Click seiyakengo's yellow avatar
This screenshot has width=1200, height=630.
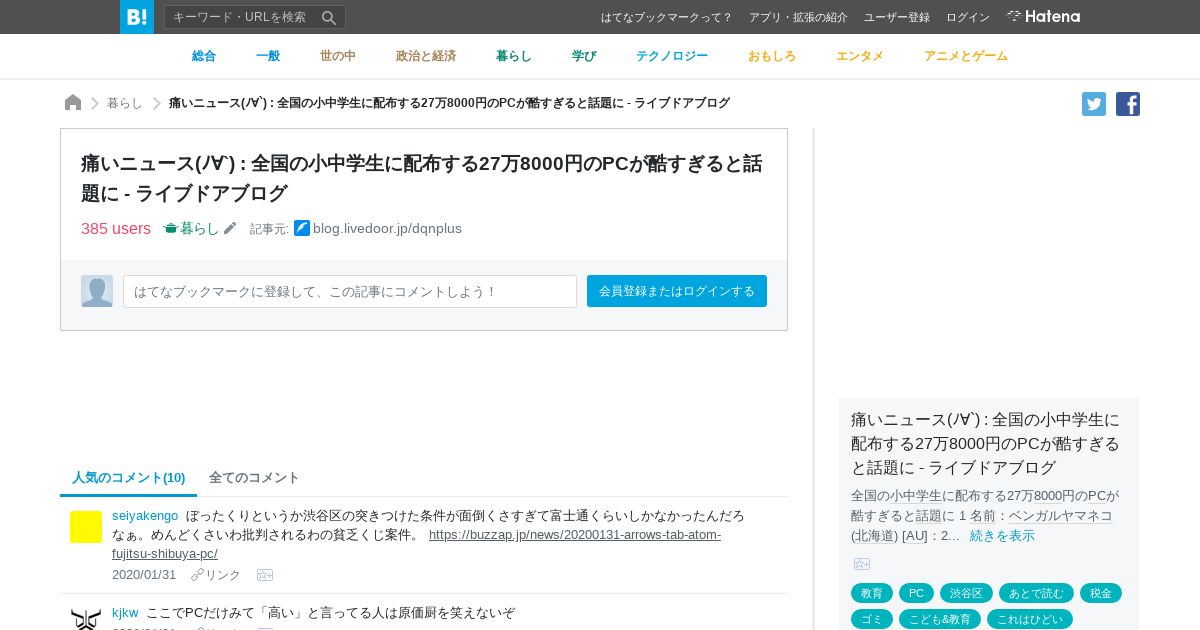pos(86,527)
